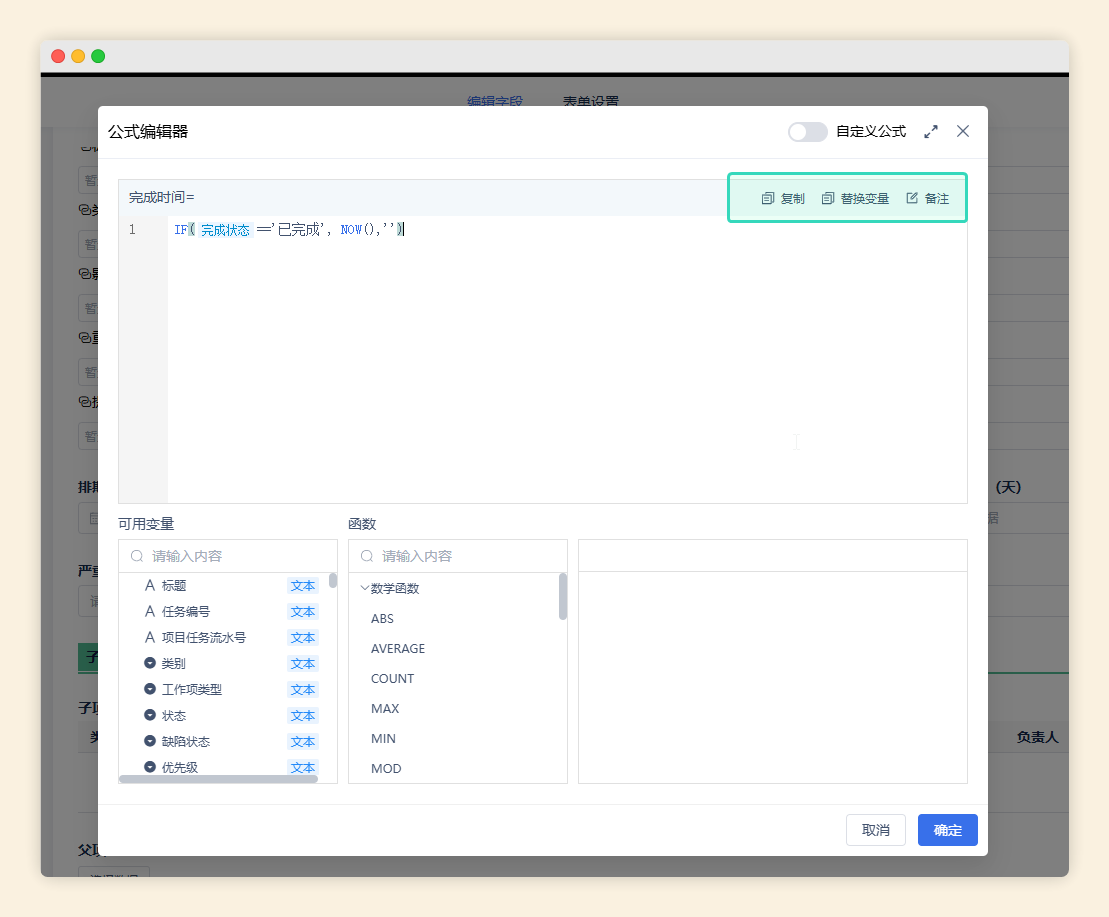Click the search icon in 可用变量 box

[x=137, y=556]
